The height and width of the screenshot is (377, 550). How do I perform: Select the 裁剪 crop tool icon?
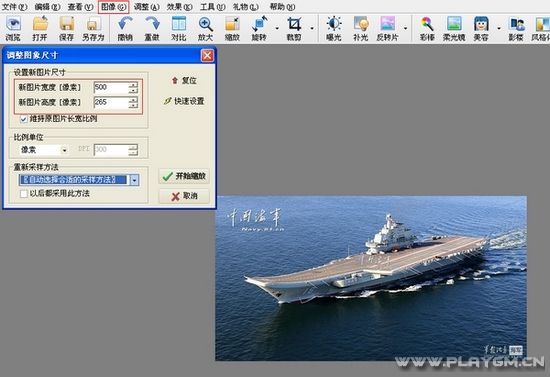coord(294,24)
